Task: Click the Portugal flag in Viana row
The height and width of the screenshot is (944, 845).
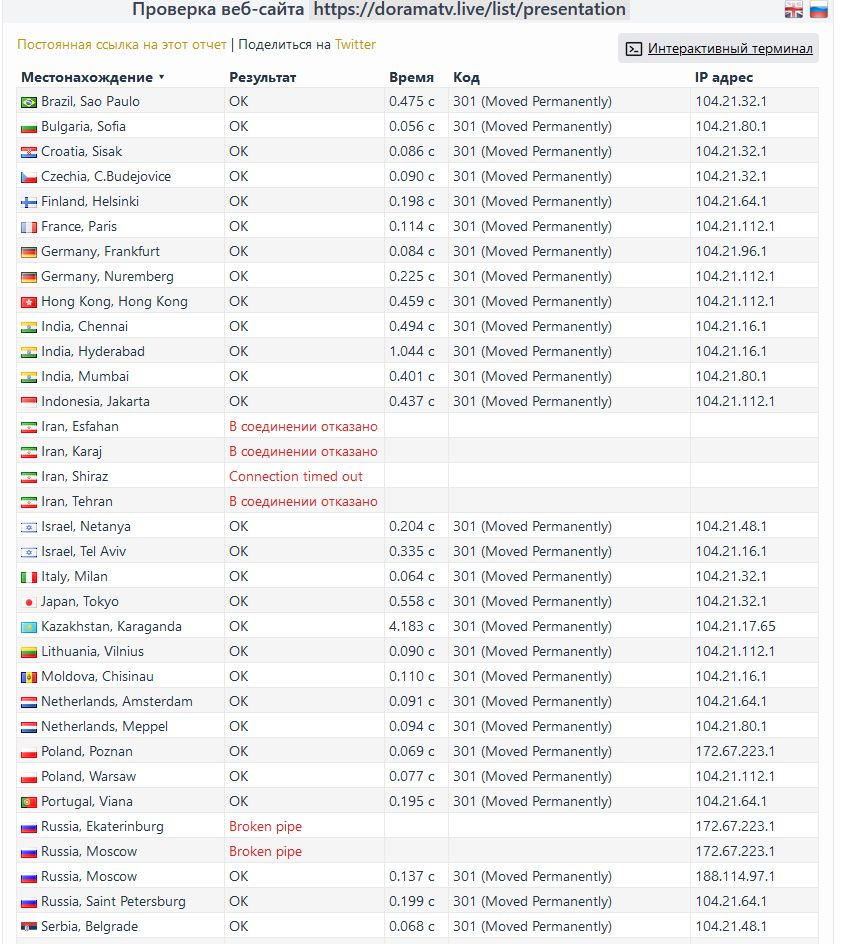Action: 29,802
